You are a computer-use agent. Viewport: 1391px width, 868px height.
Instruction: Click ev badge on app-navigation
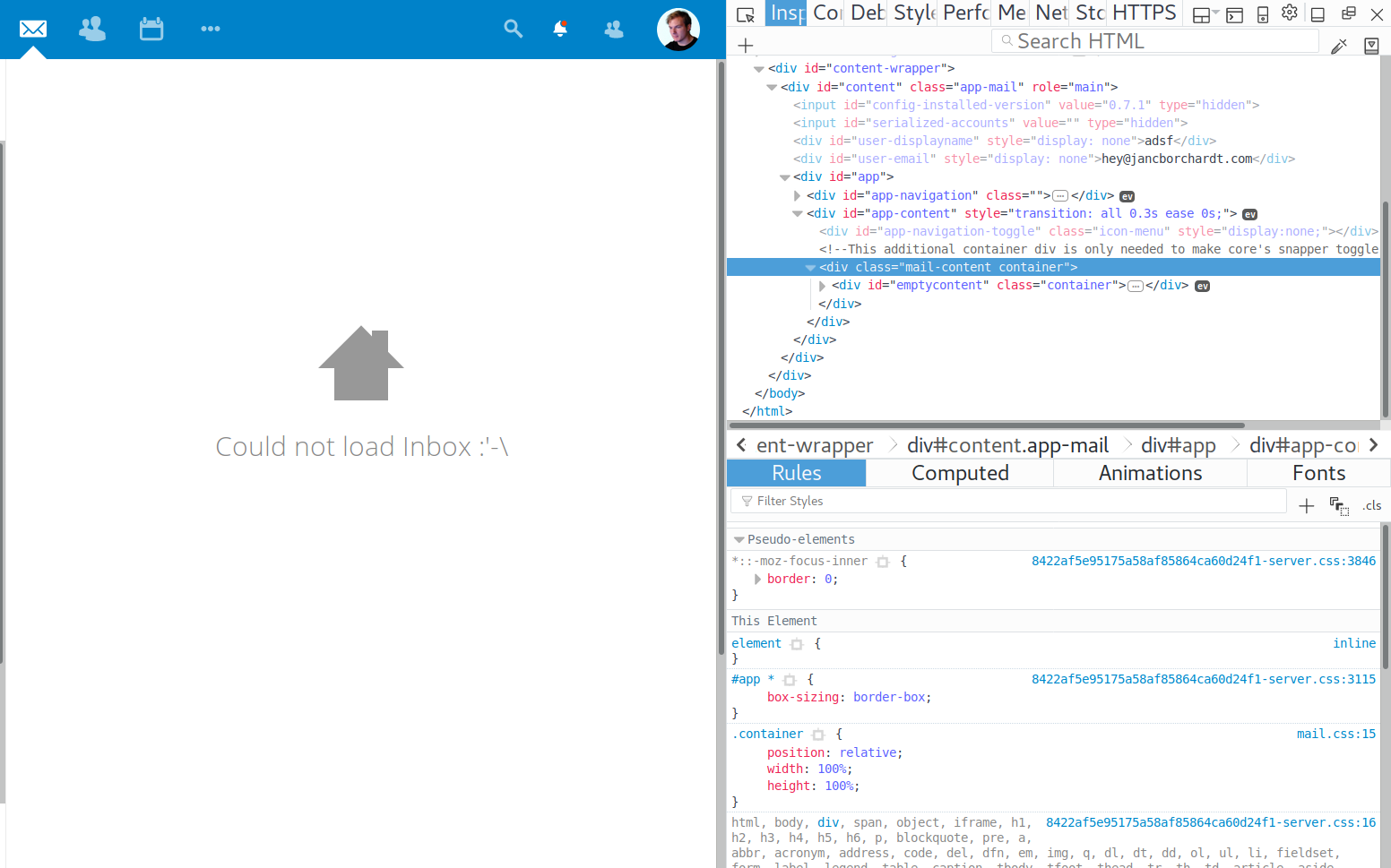point(1127,196)
